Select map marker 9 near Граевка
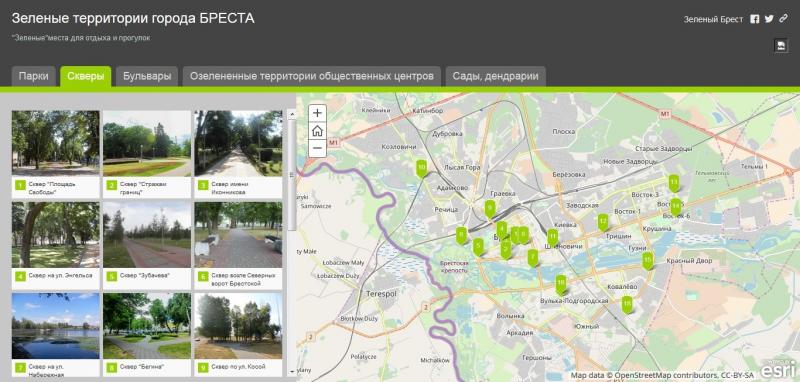The height and width of the screenshot is (382, 800). [490, 208]
